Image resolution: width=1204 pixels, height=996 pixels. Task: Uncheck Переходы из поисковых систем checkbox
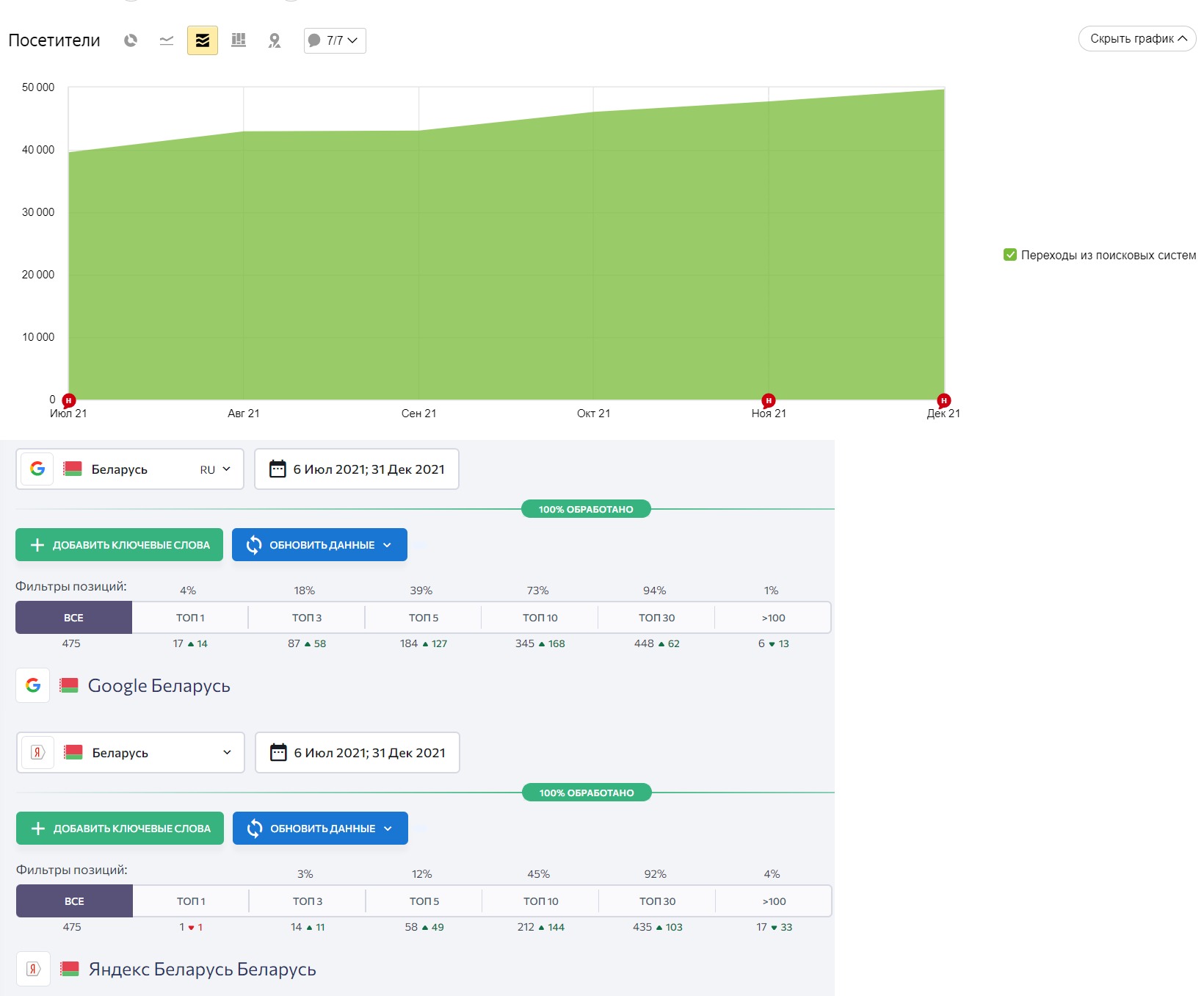tap(1010, 255)
